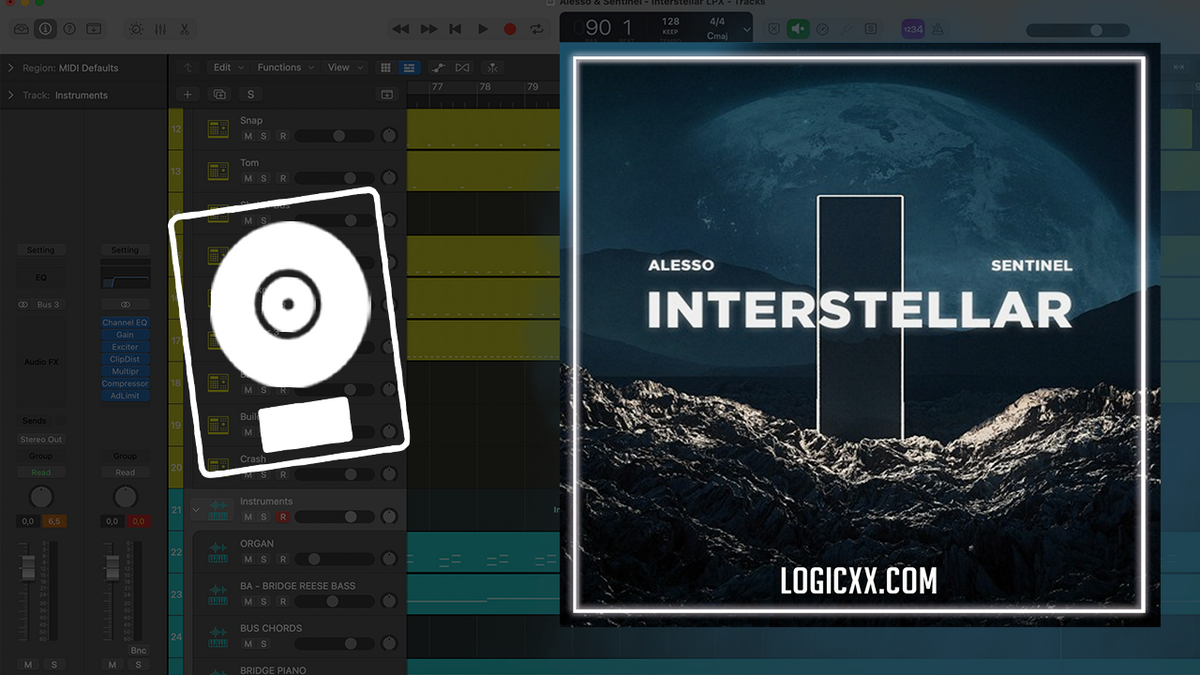Click the red Record button
Image resolution: width=1200 pixels, height=675 pixels.
pos(510,29)
